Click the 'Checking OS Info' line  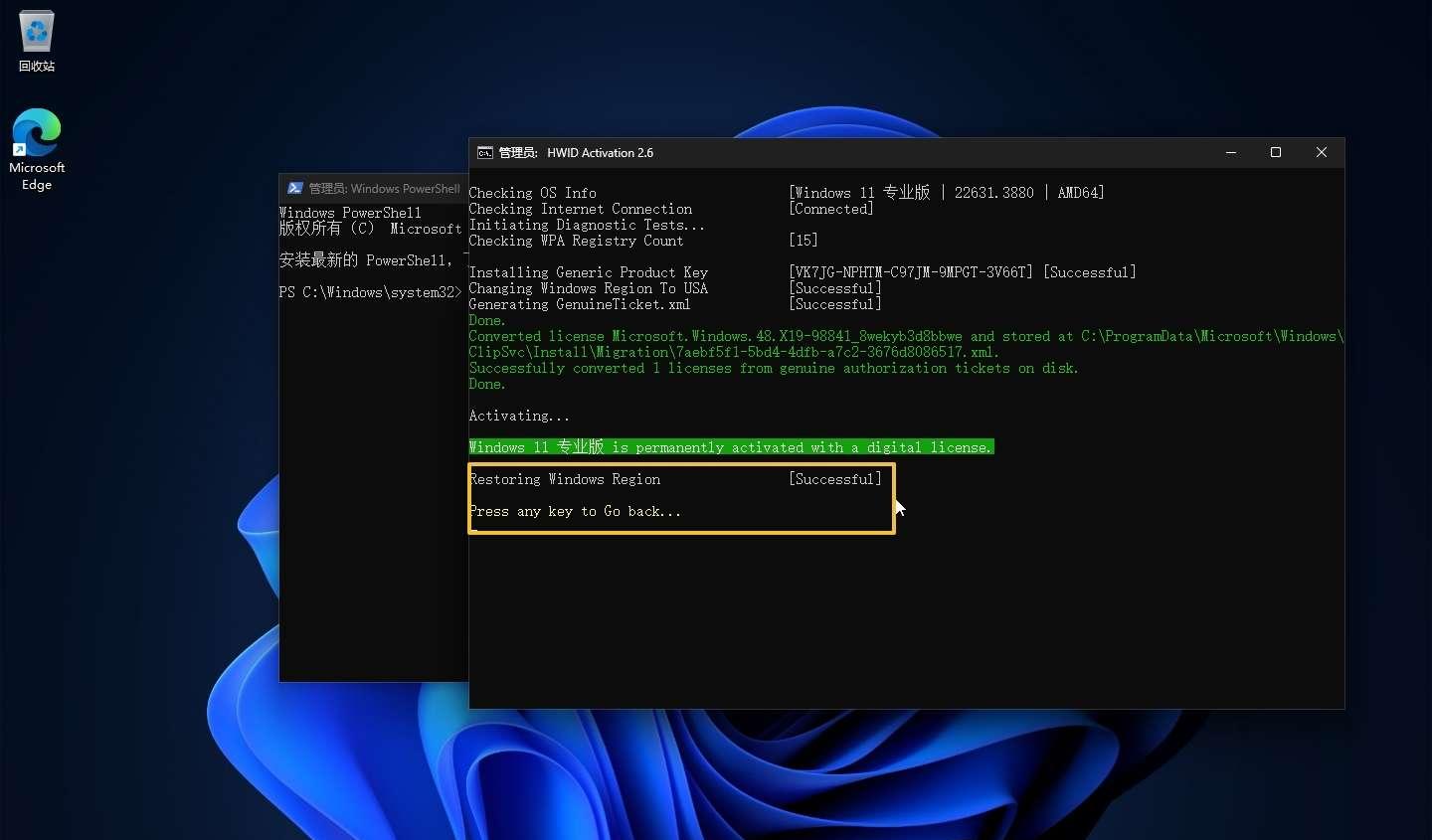[533, 193]
